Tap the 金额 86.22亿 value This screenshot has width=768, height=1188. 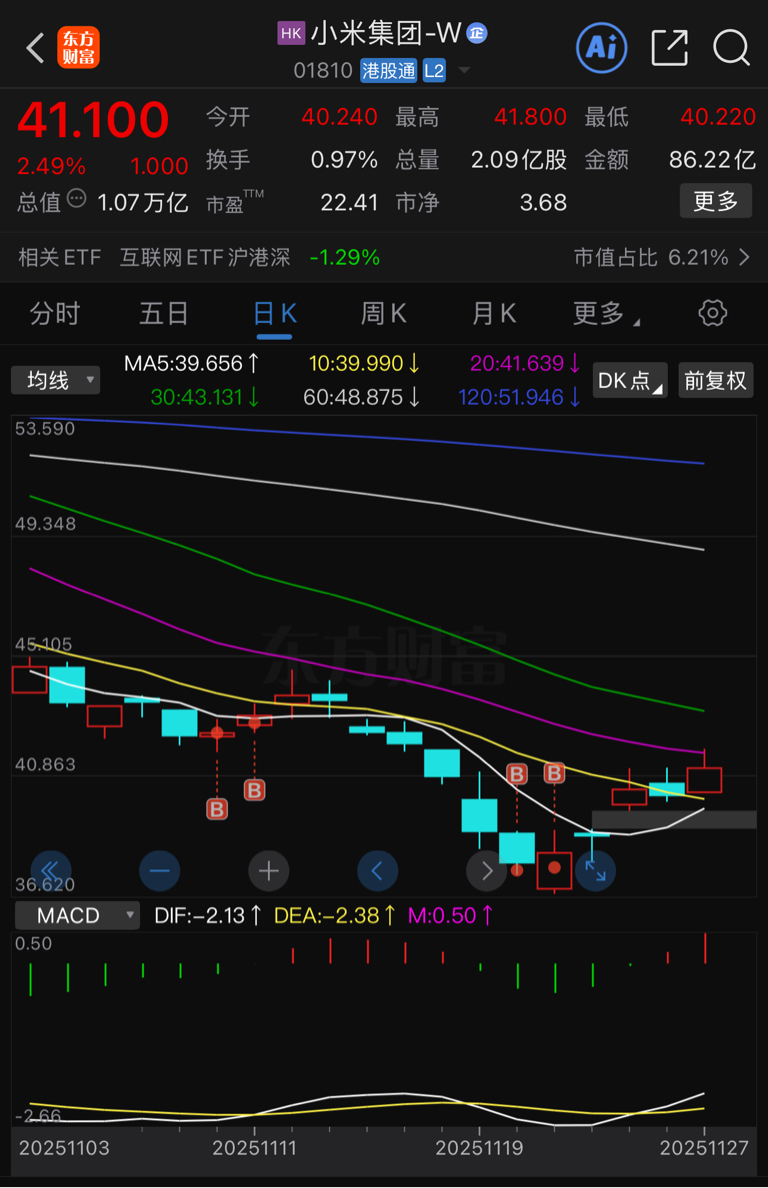[x=713, y=160]
